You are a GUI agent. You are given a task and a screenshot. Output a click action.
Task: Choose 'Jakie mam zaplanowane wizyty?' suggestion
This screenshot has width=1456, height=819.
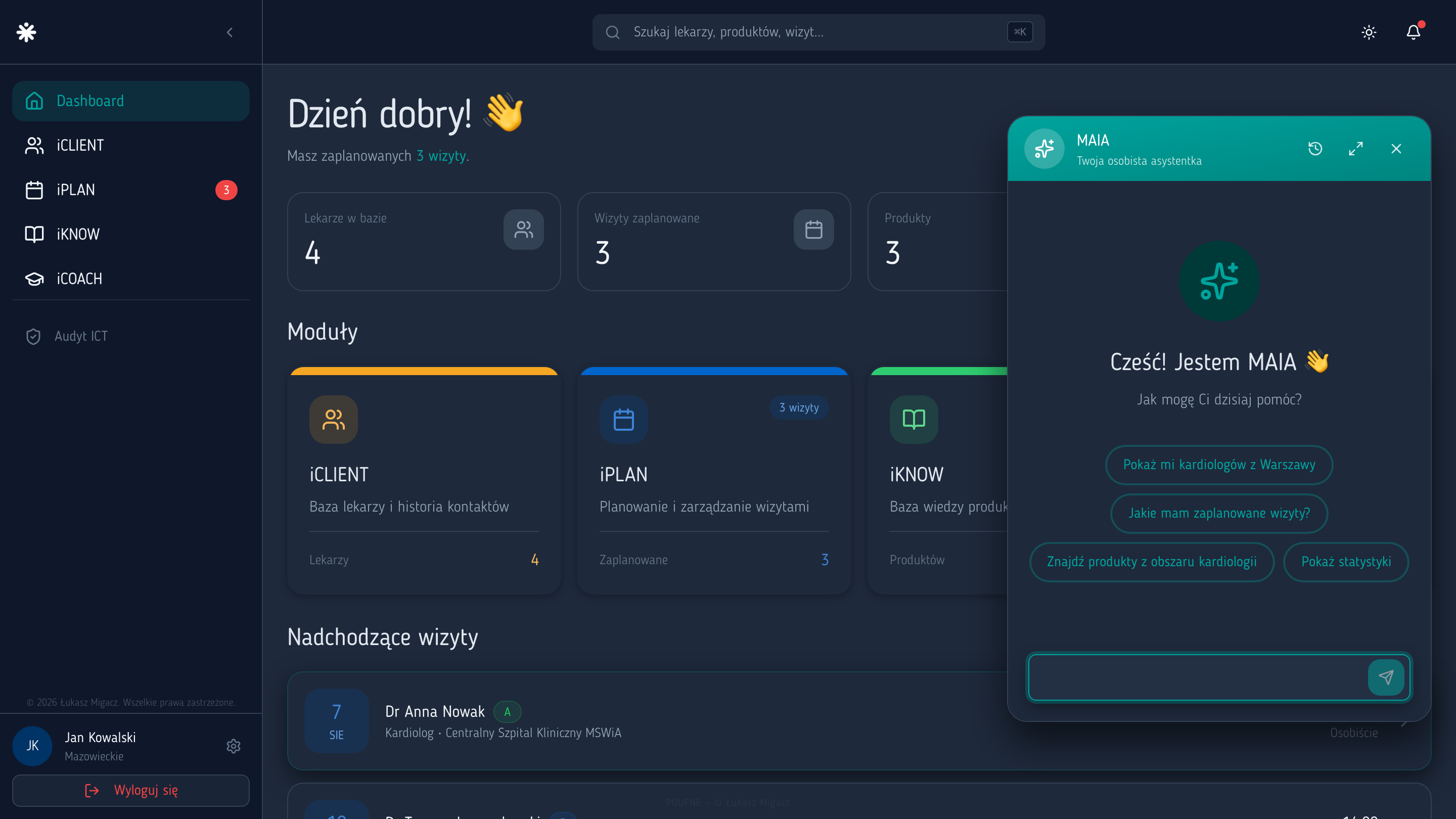pos(1218,514)
